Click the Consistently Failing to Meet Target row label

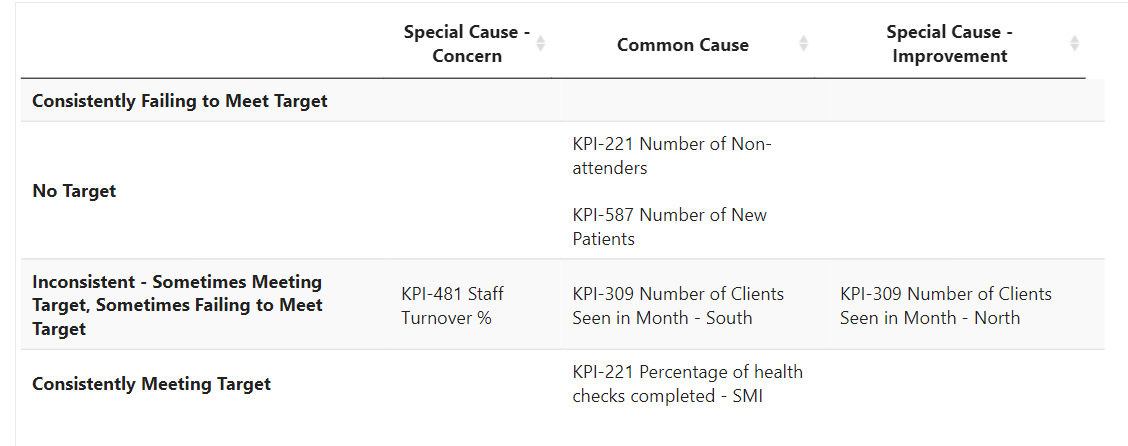pyautogui.click(x=180, y=101)
